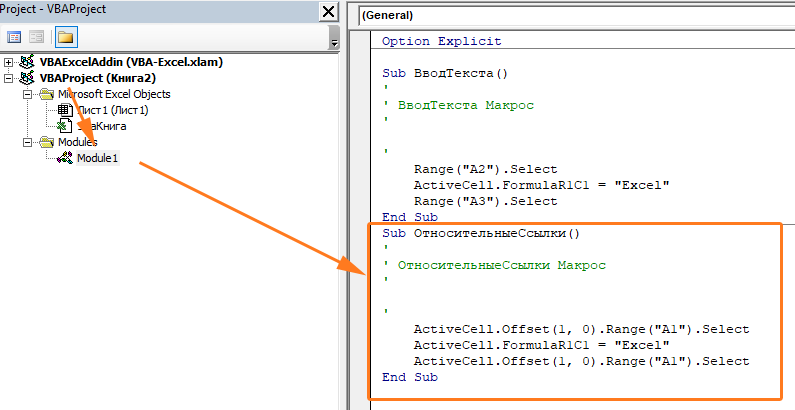
Task: Click the VBAProject (Книга2) project icon
Action: click(27, 79)
